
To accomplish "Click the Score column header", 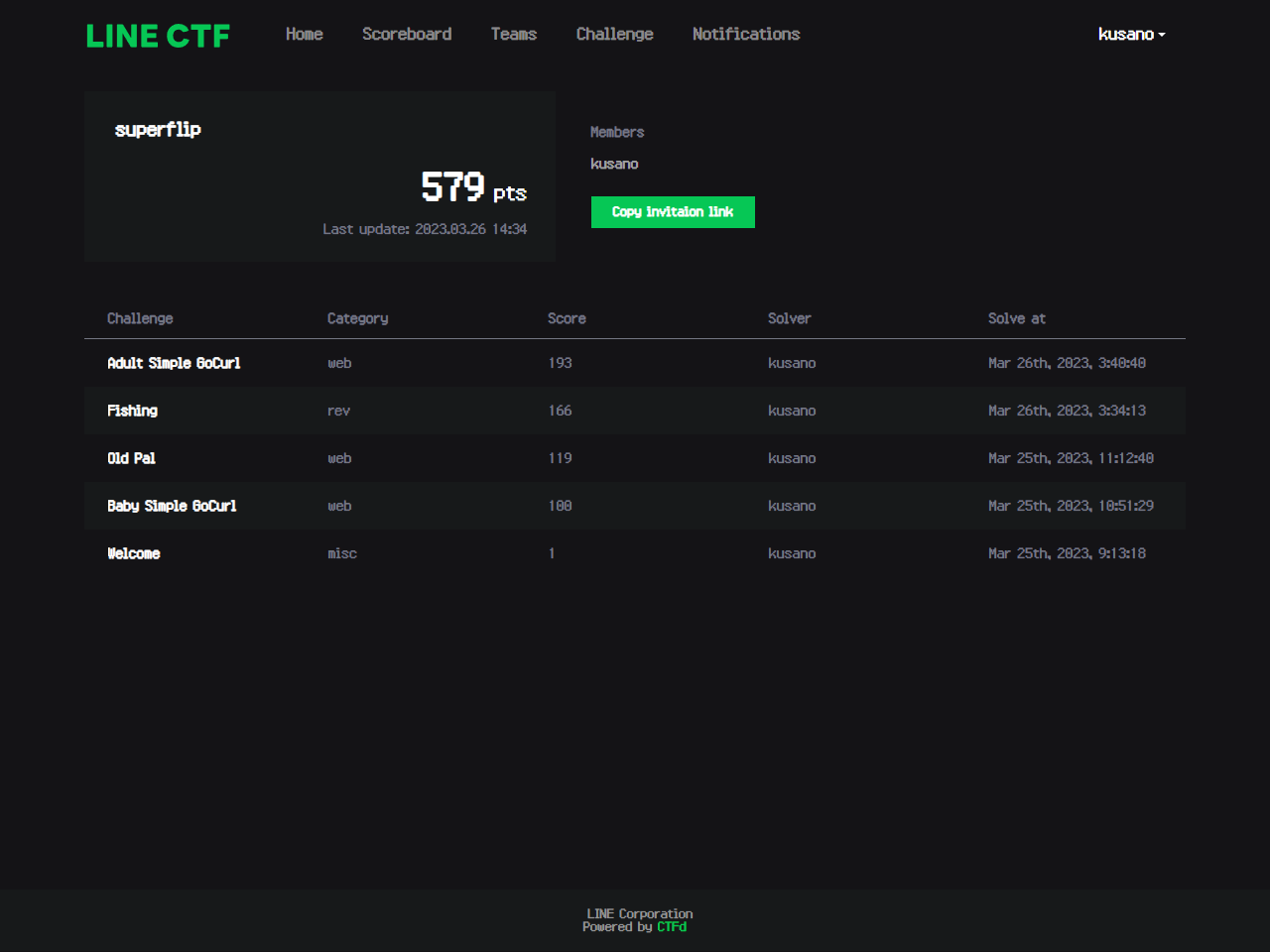I will point(567,318).
